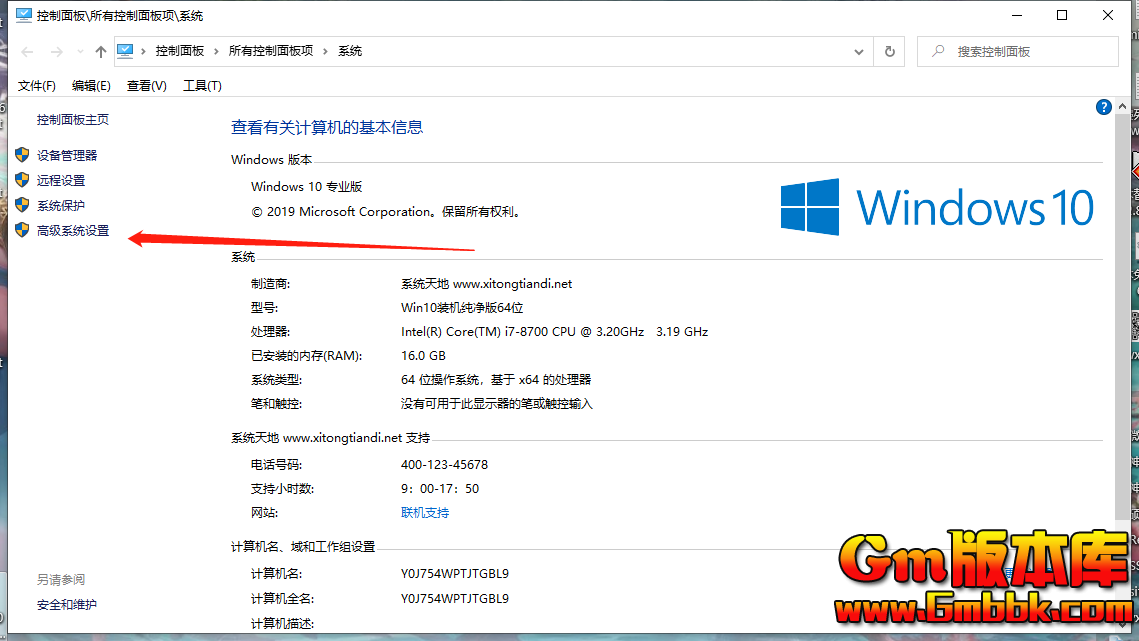Open 高级系统设置 from the sidebar

point(73,231)
